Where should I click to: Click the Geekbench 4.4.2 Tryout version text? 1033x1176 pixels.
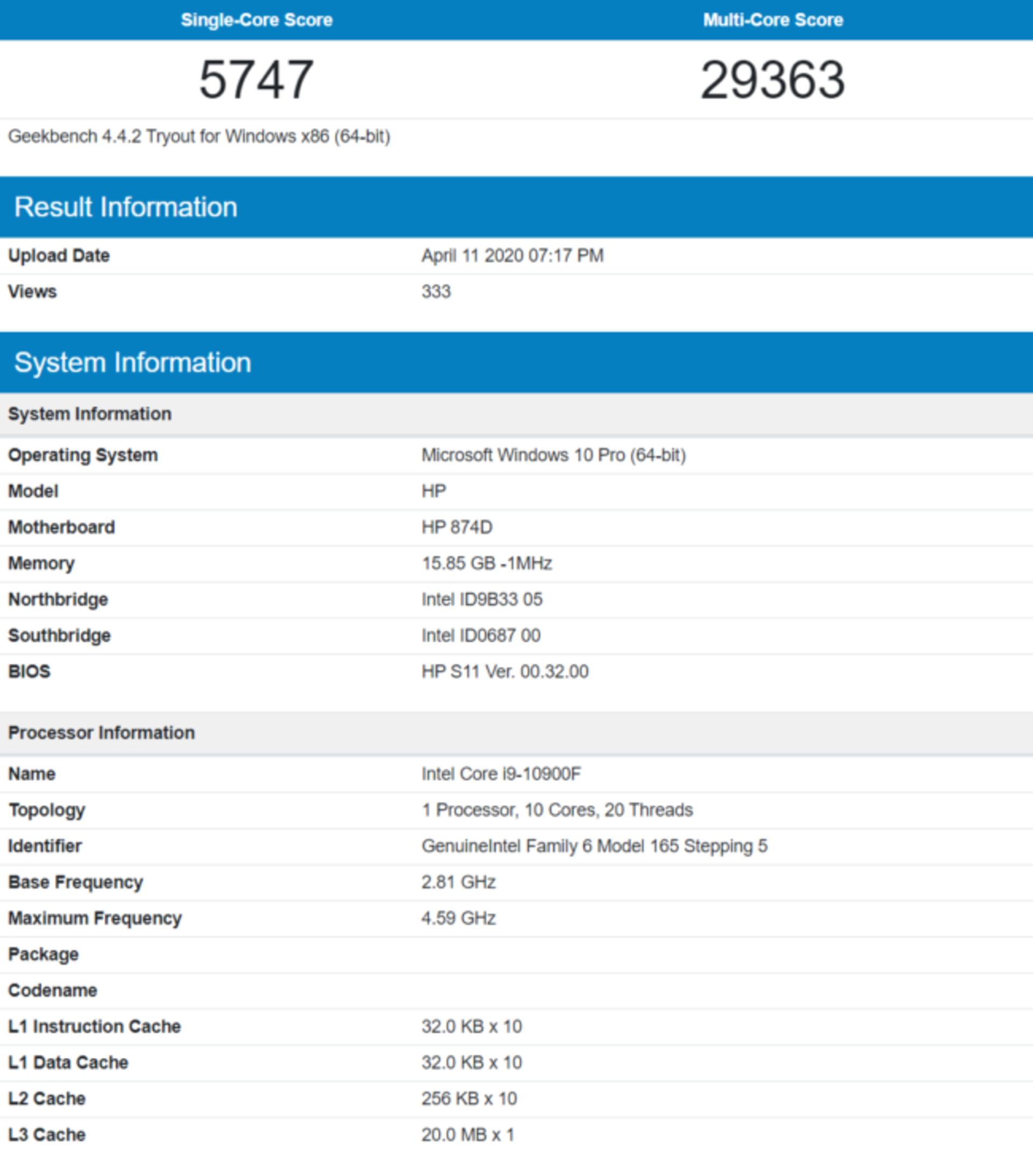(x=199, y=136)
